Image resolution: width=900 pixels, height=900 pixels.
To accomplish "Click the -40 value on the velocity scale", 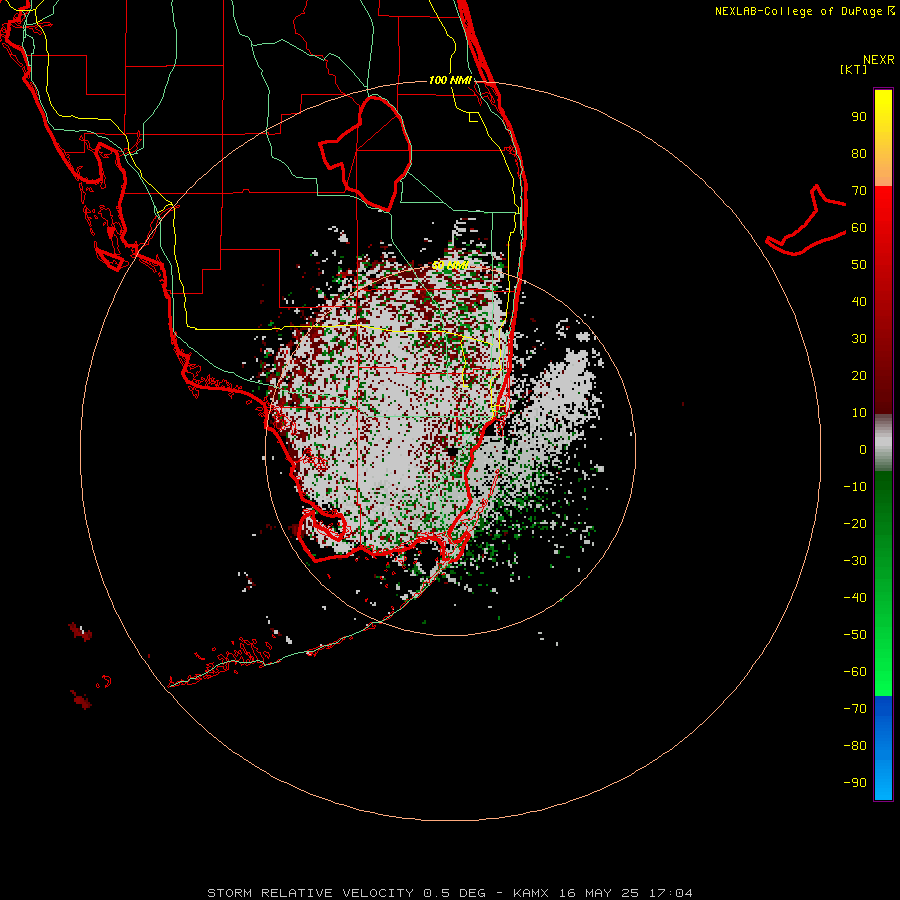I will point(855,598).
